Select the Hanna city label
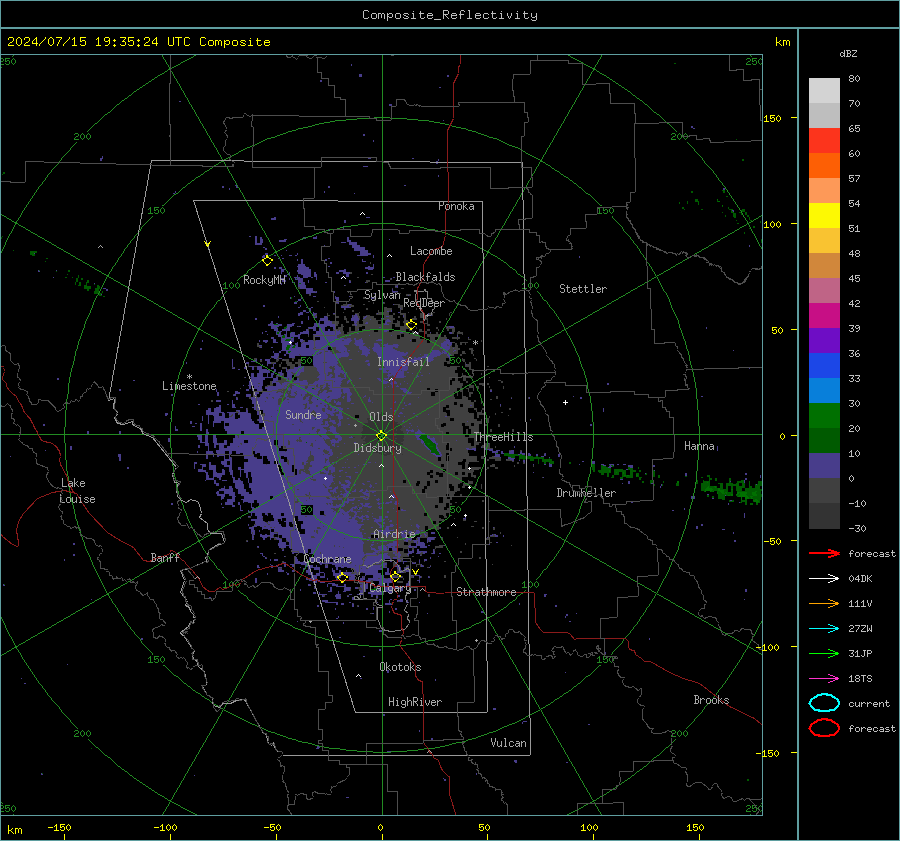The height and width of the screenshot is (841, 900). pos(699,446)
